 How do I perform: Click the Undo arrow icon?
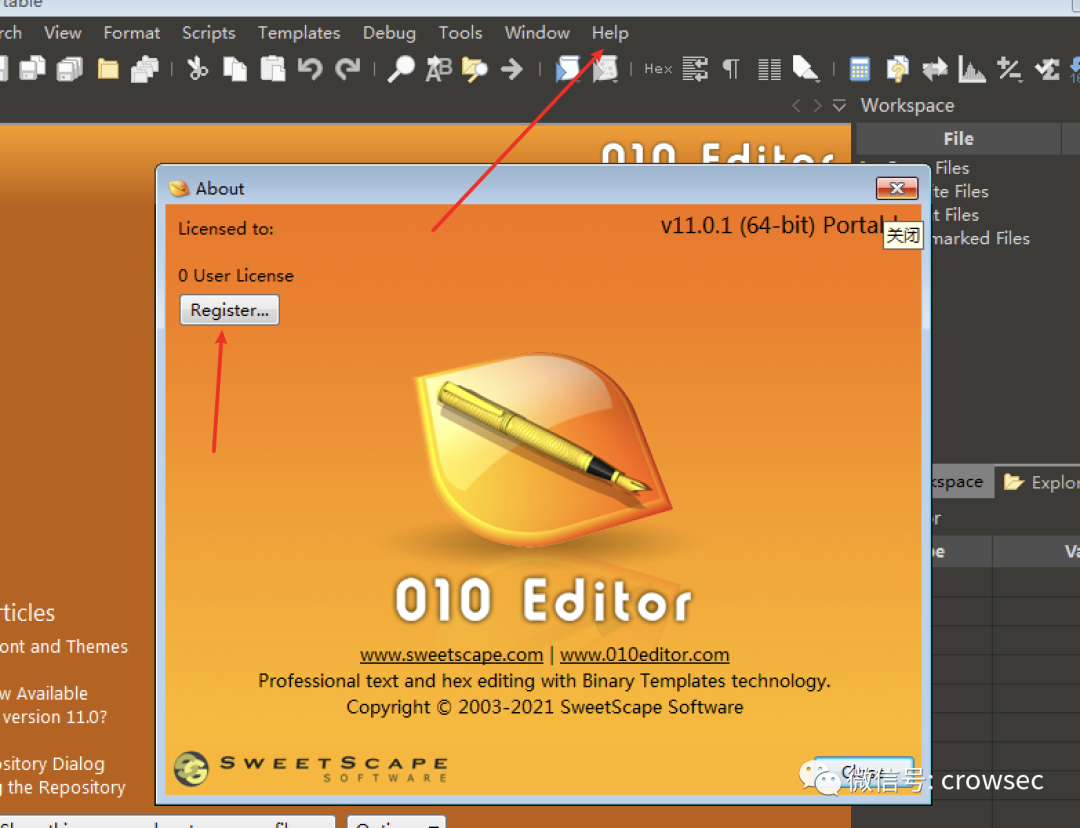[310, 69]
